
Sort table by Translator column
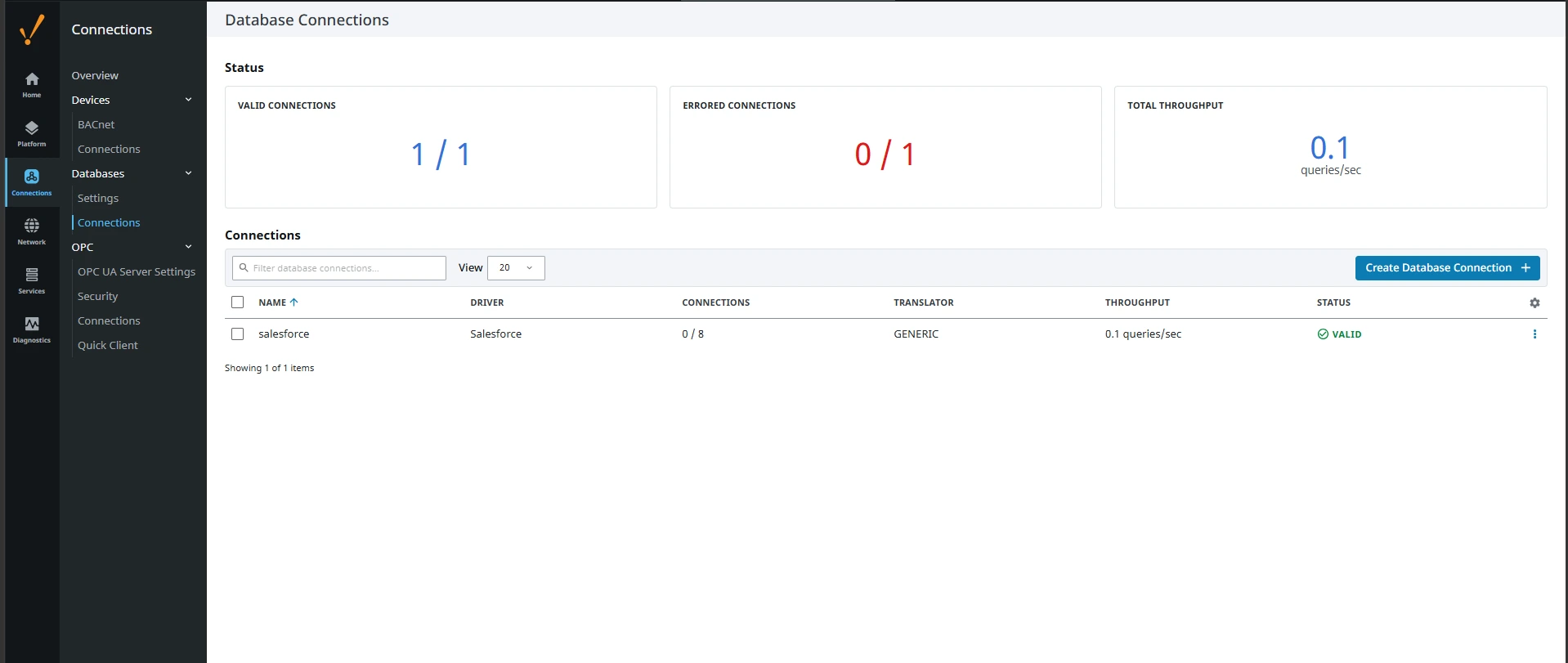tap(924, 302)
